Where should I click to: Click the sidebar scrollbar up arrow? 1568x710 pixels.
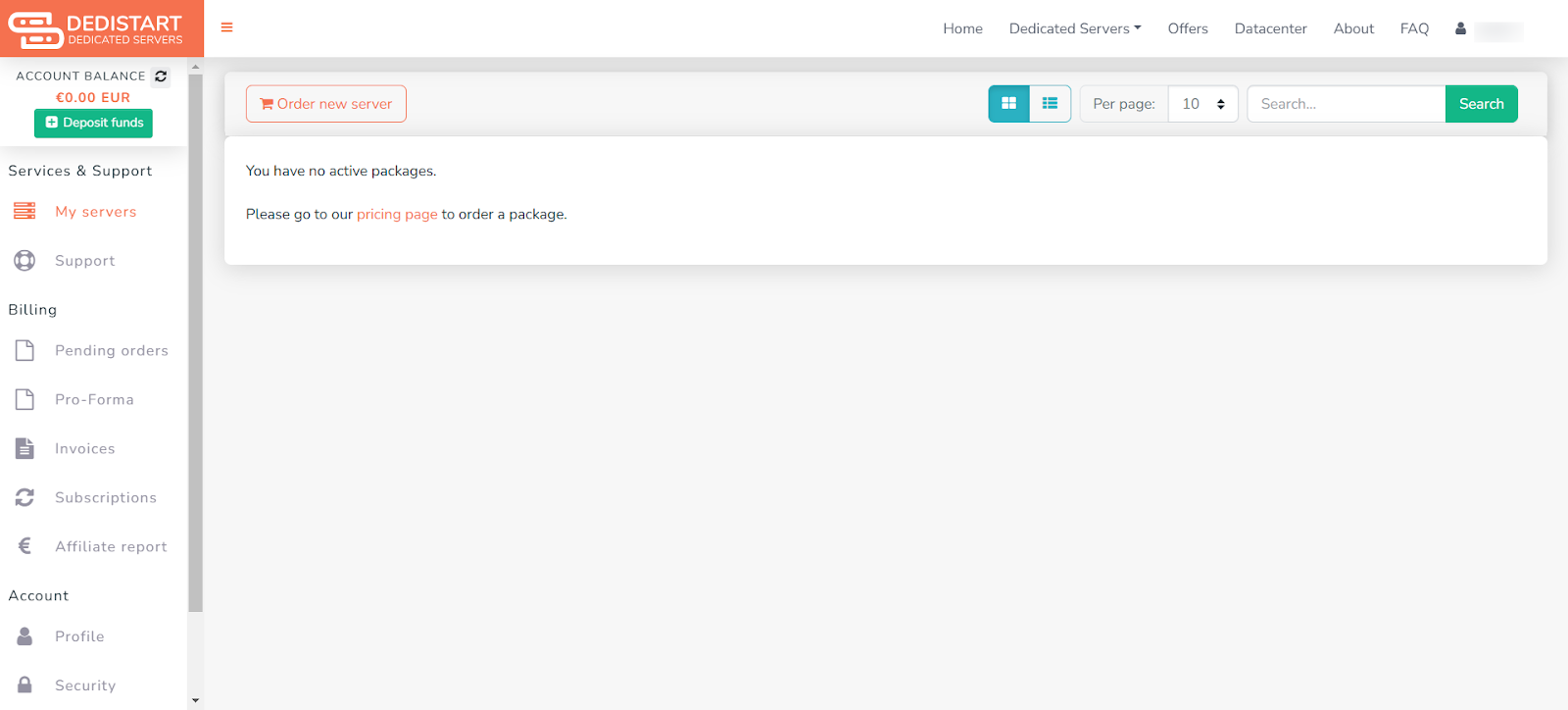[x=195, y=68]
